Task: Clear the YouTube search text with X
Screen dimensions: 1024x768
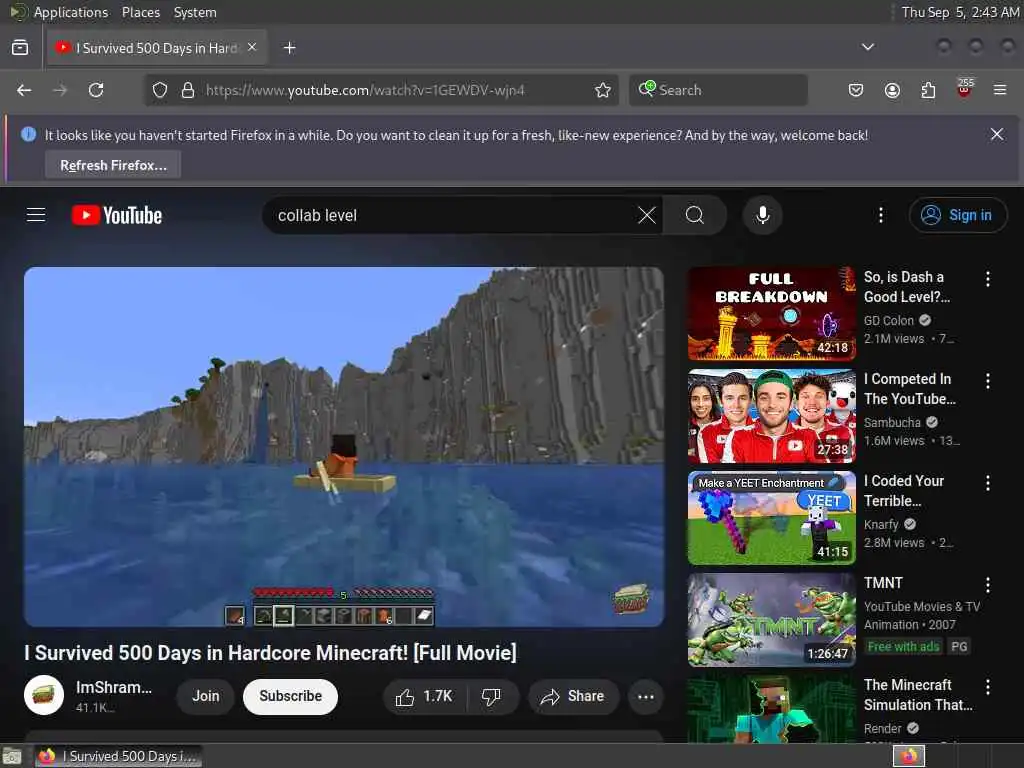Action: coord(647,215)
